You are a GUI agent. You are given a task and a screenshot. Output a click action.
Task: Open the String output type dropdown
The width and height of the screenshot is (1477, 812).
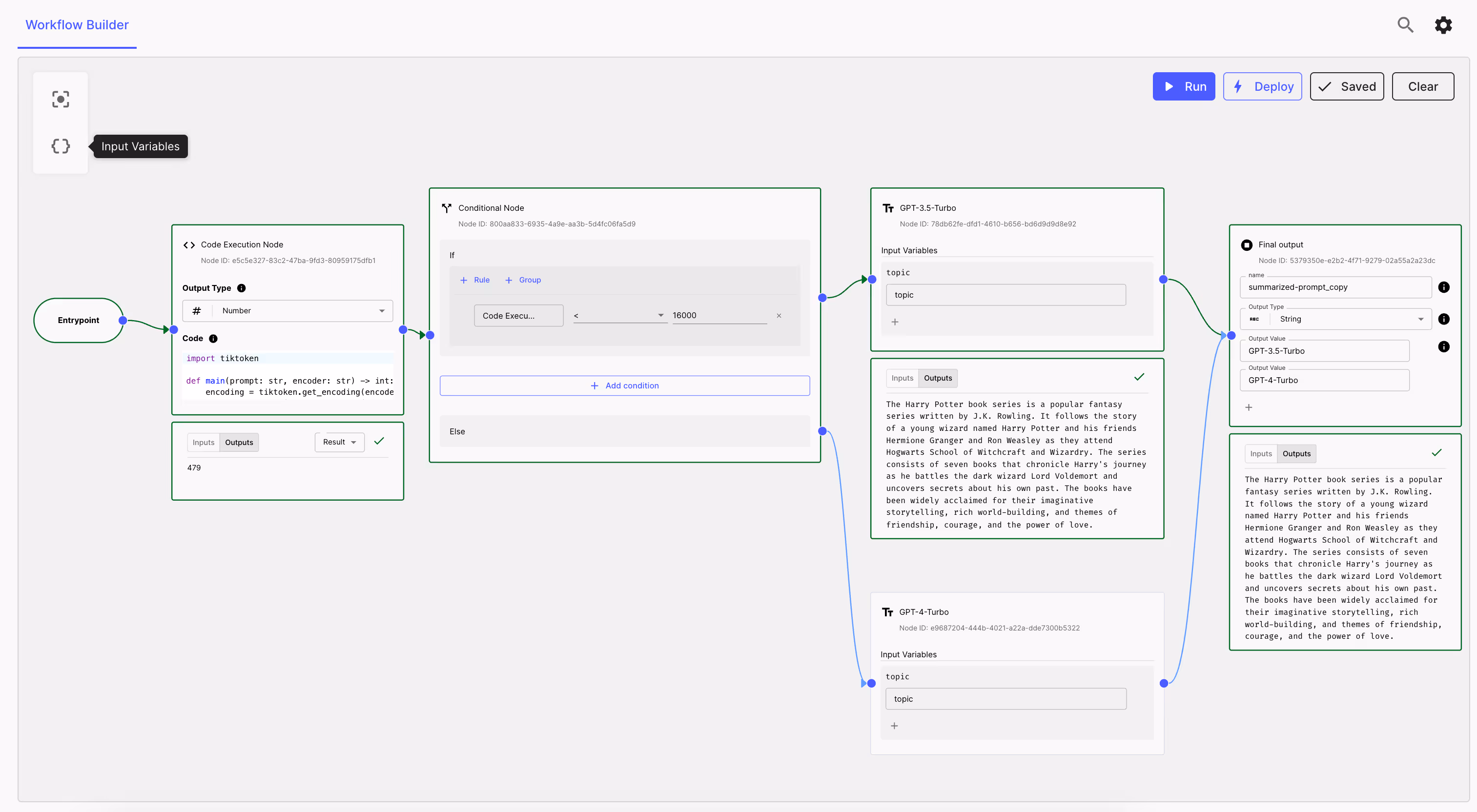[1336, 319]
